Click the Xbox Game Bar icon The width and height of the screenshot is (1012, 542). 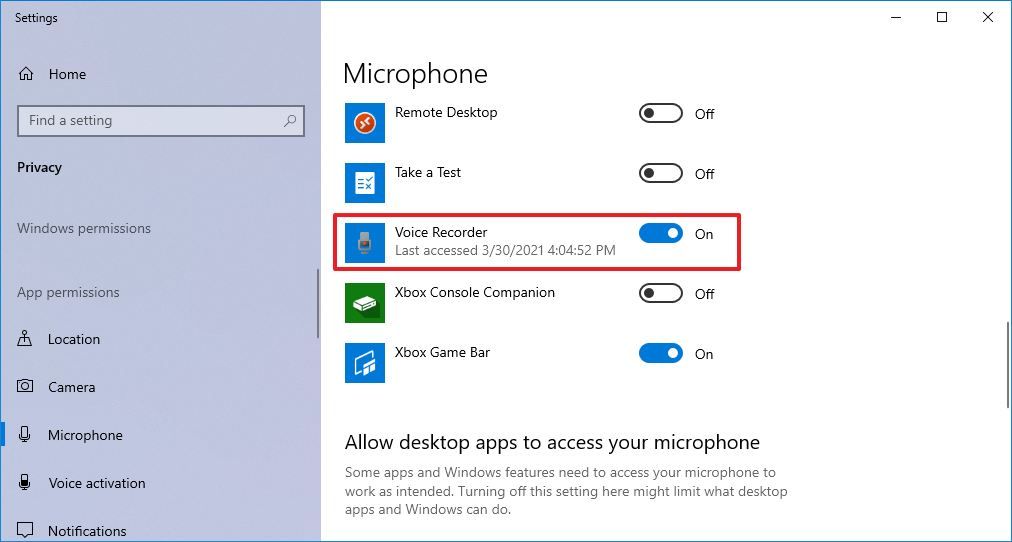point(365,363)
